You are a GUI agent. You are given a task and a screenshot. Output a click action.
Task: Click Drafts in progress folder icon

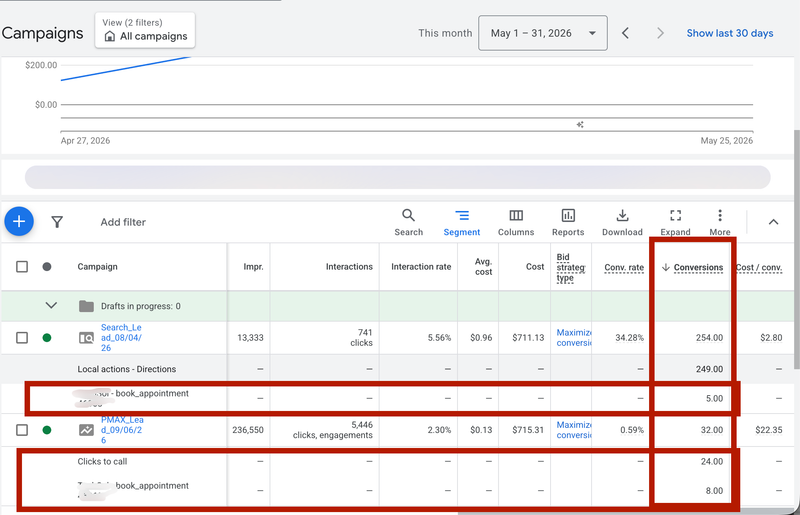86,306
